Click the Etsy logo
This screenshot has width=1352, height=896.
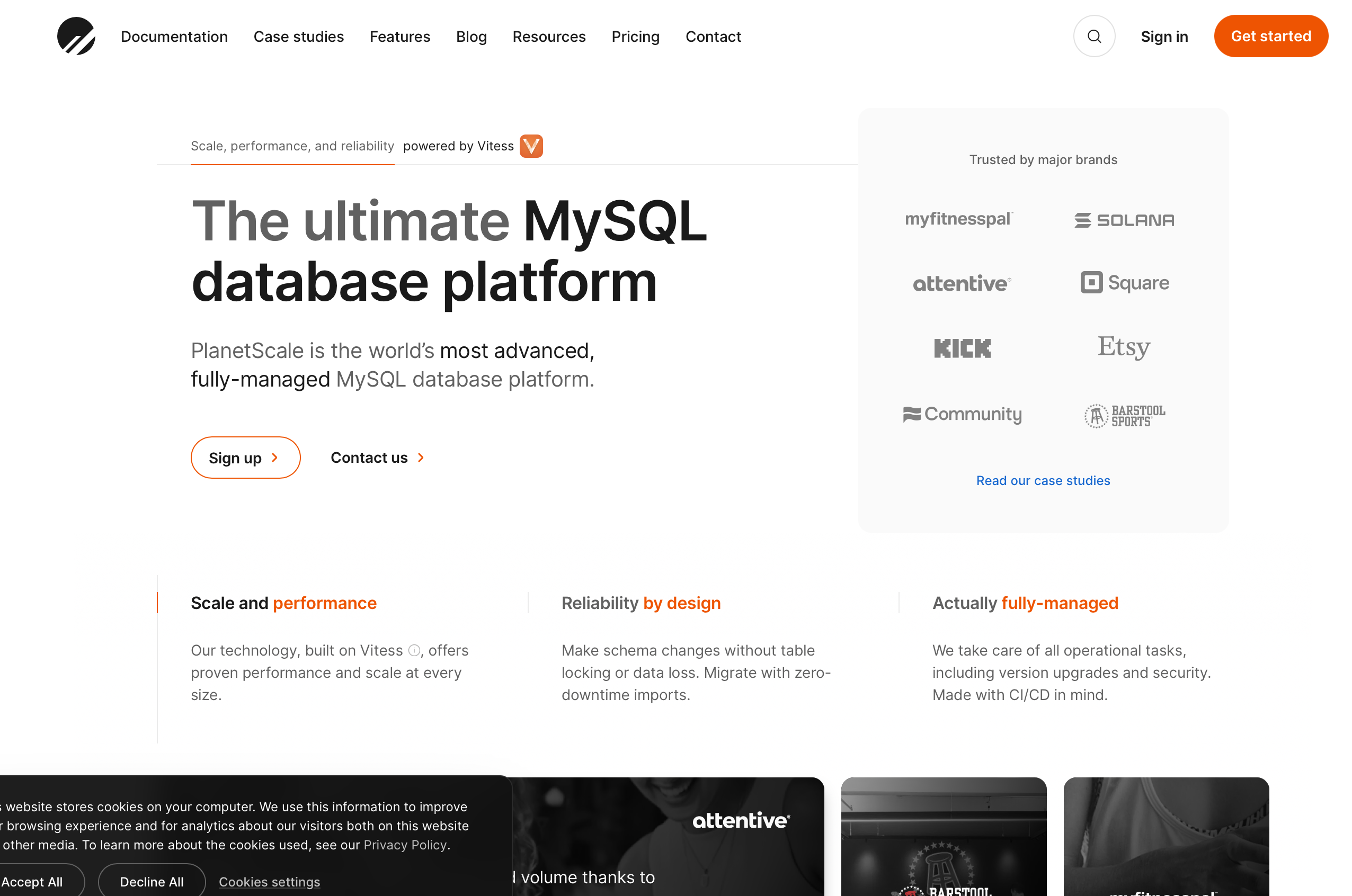pyautogui.click(x=1123, y=347)
